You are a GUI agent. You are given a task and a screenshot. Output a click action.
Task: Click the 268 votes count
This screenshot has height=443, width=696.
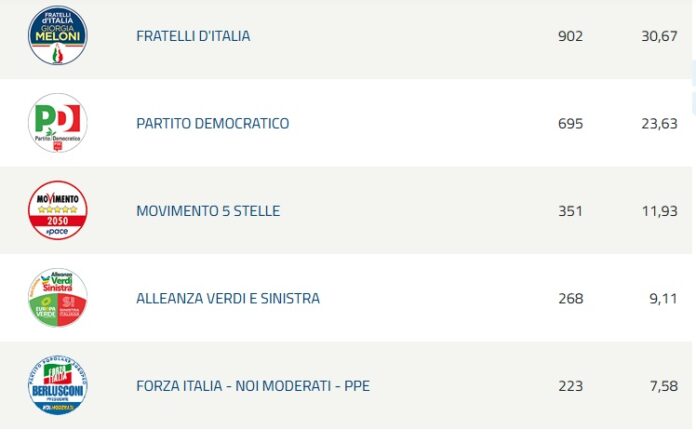pos(570,298)
